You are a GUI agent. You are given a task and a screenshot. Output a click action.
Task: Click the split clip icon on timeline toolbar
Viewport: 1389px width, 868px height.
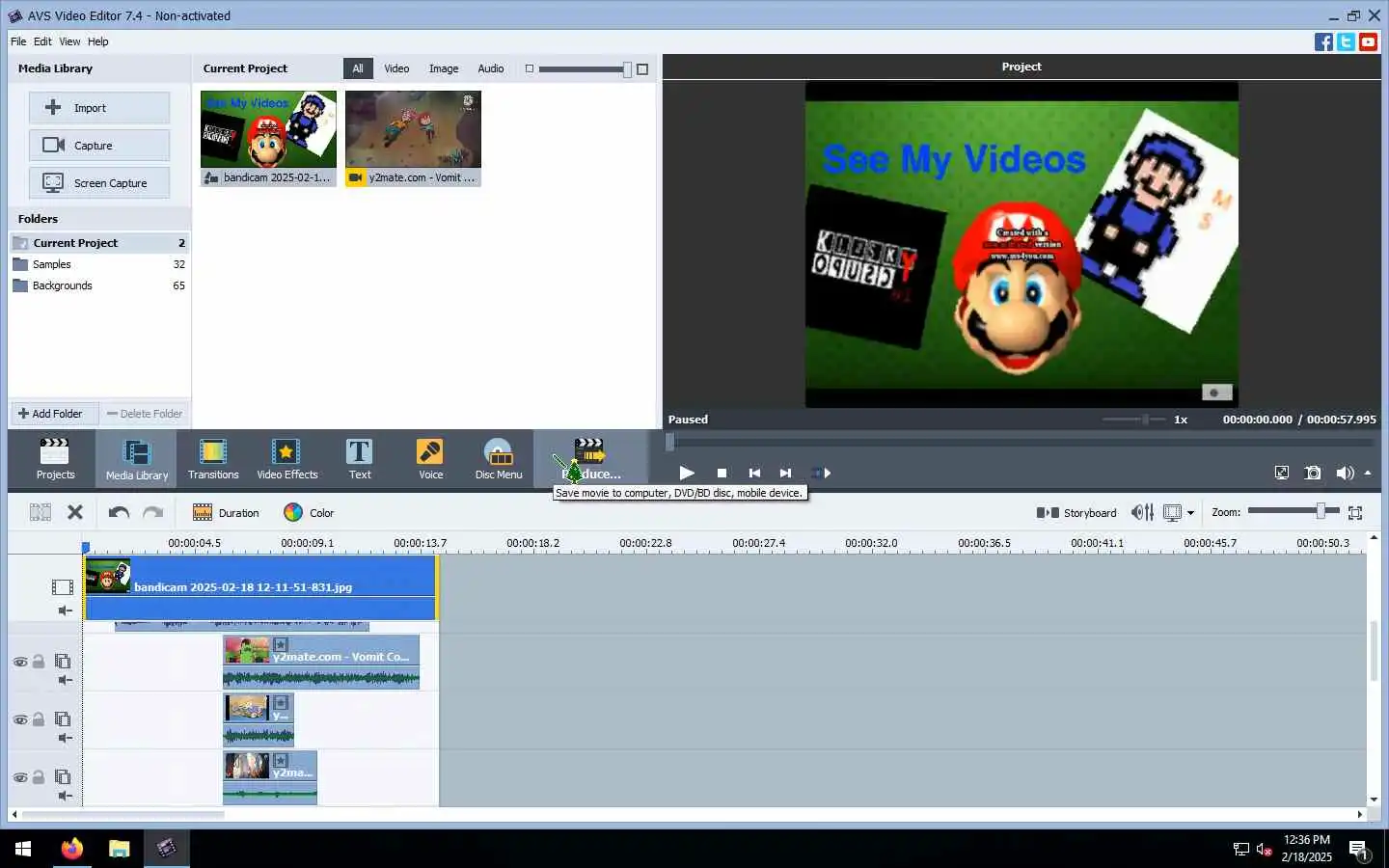(x=40, y=512)
